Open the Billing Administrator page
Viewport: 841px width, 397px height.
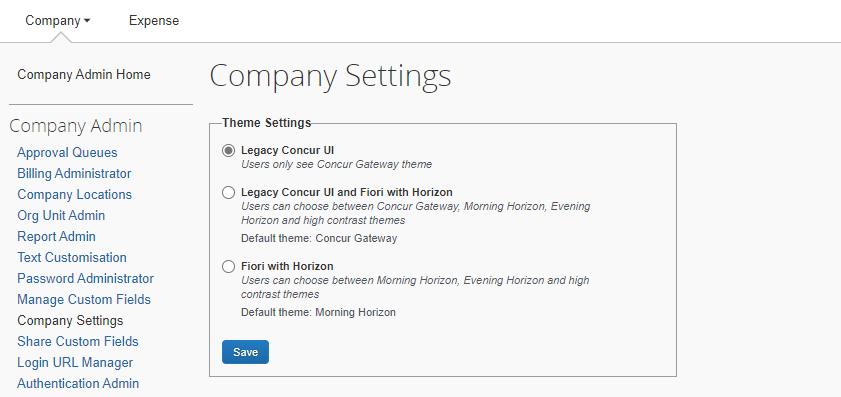click(74, 173)
